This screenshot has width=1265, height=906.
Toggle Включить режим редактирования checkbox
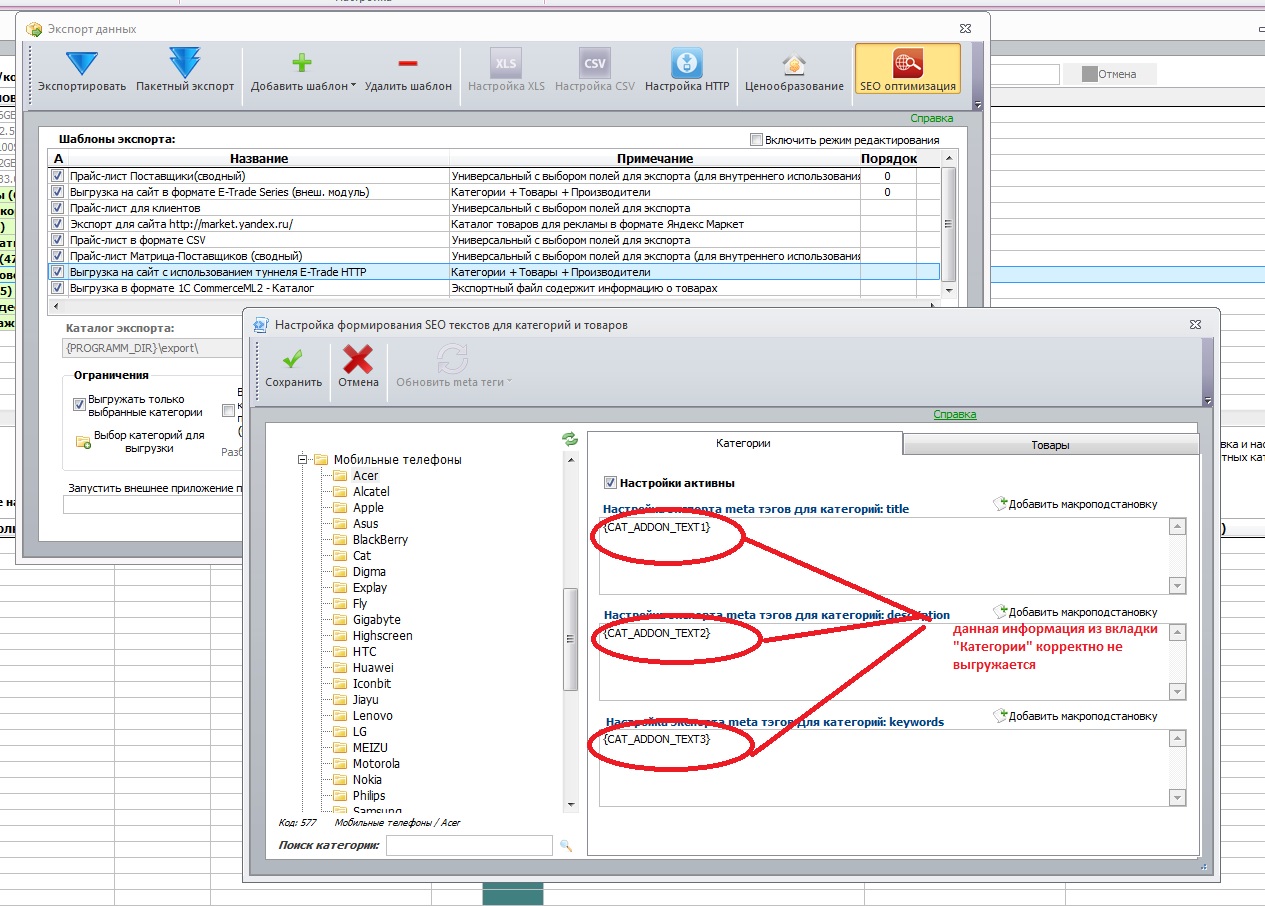pos(756,140)
